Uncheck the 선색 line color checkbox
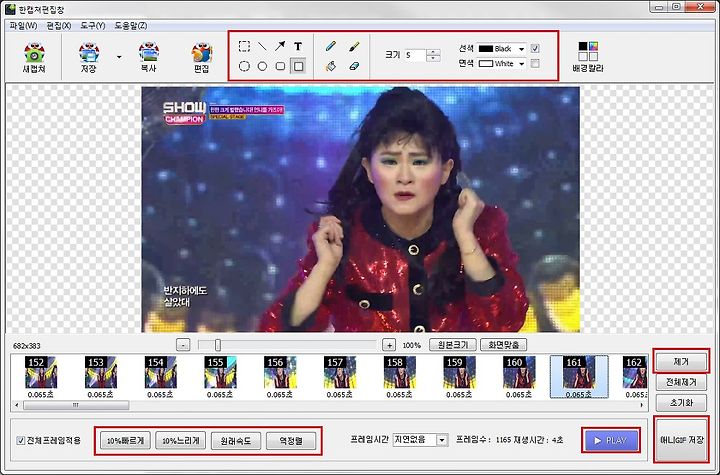Image resolution: width=720 pixels, height=475 pixels. coord(535,48)
